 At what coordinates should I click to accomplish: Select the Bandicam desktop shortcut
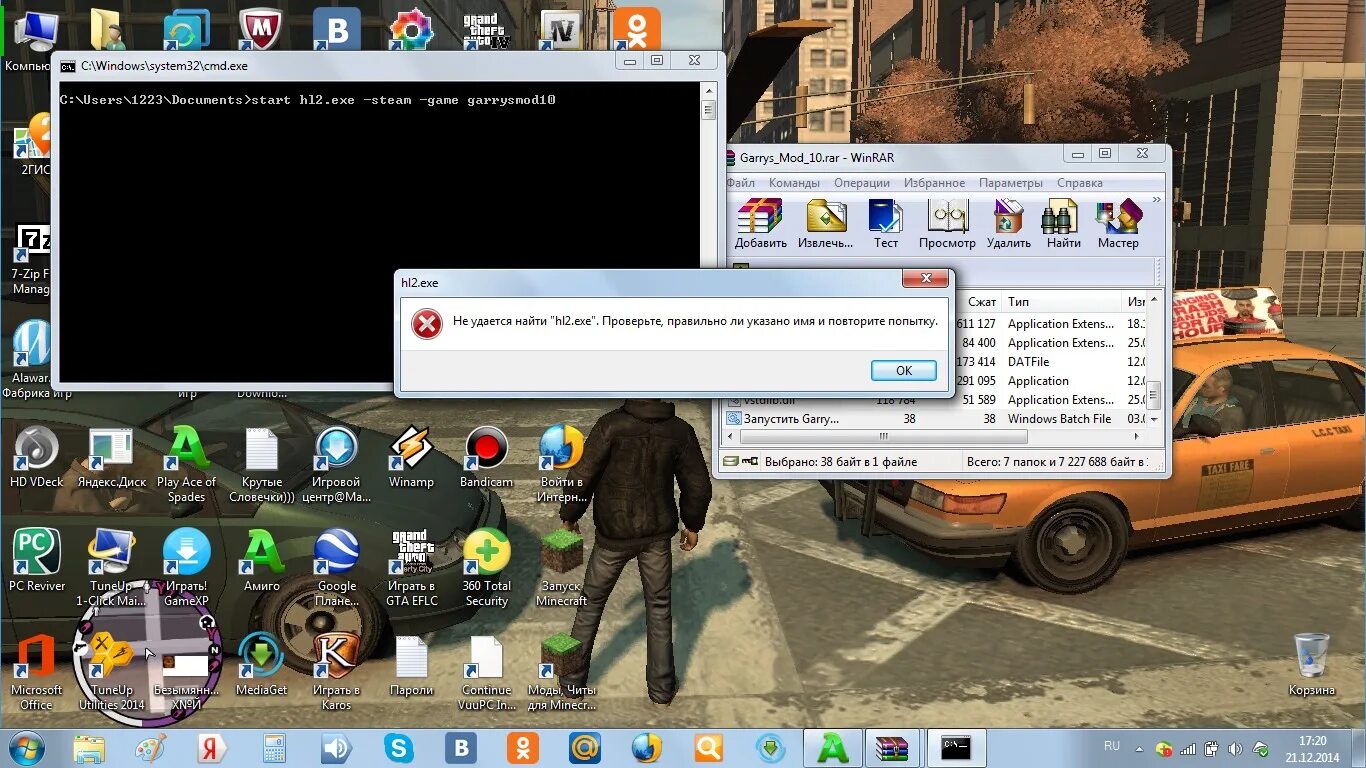click(x=486, y=458)
